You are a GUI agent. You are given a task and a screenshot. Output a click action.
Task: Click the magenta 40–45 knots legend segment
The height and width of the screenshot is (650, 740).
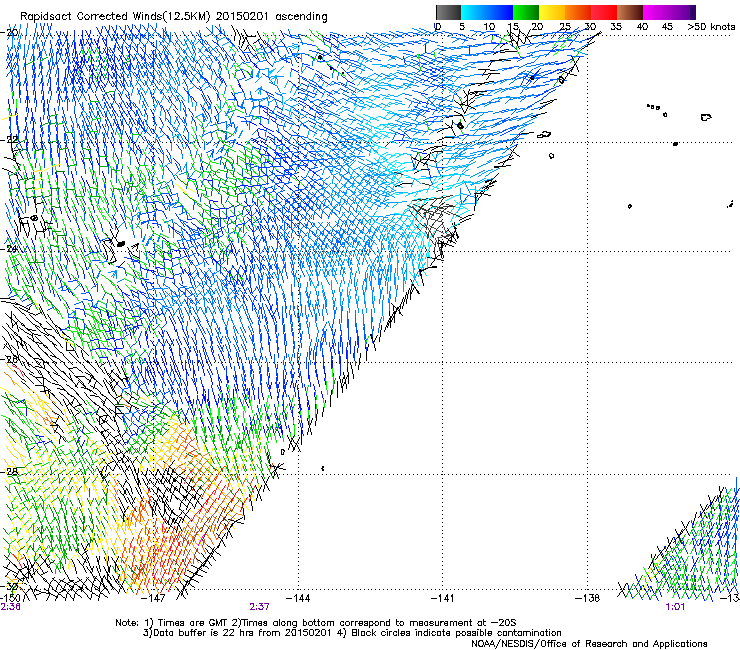click(656, 12)
